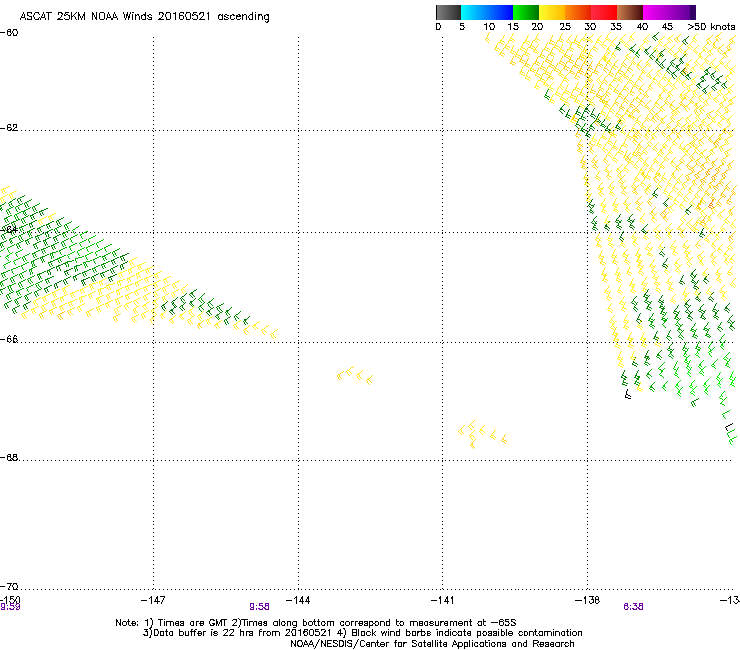Click the brown 35-40 knots legend segment
The width and height of the screenshot is (740, 650).
630,12
